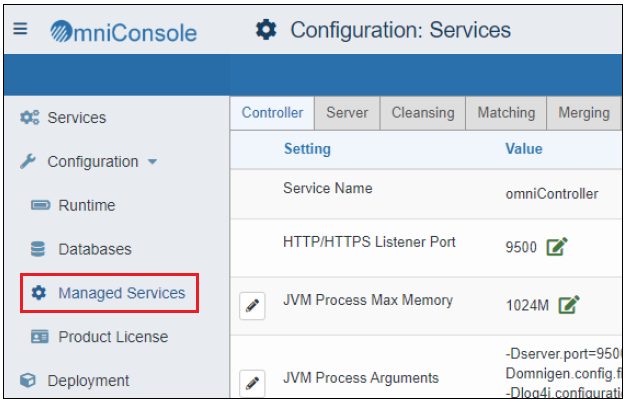Switch to the Server tab

pyautogui.click(x=347, y=113)
